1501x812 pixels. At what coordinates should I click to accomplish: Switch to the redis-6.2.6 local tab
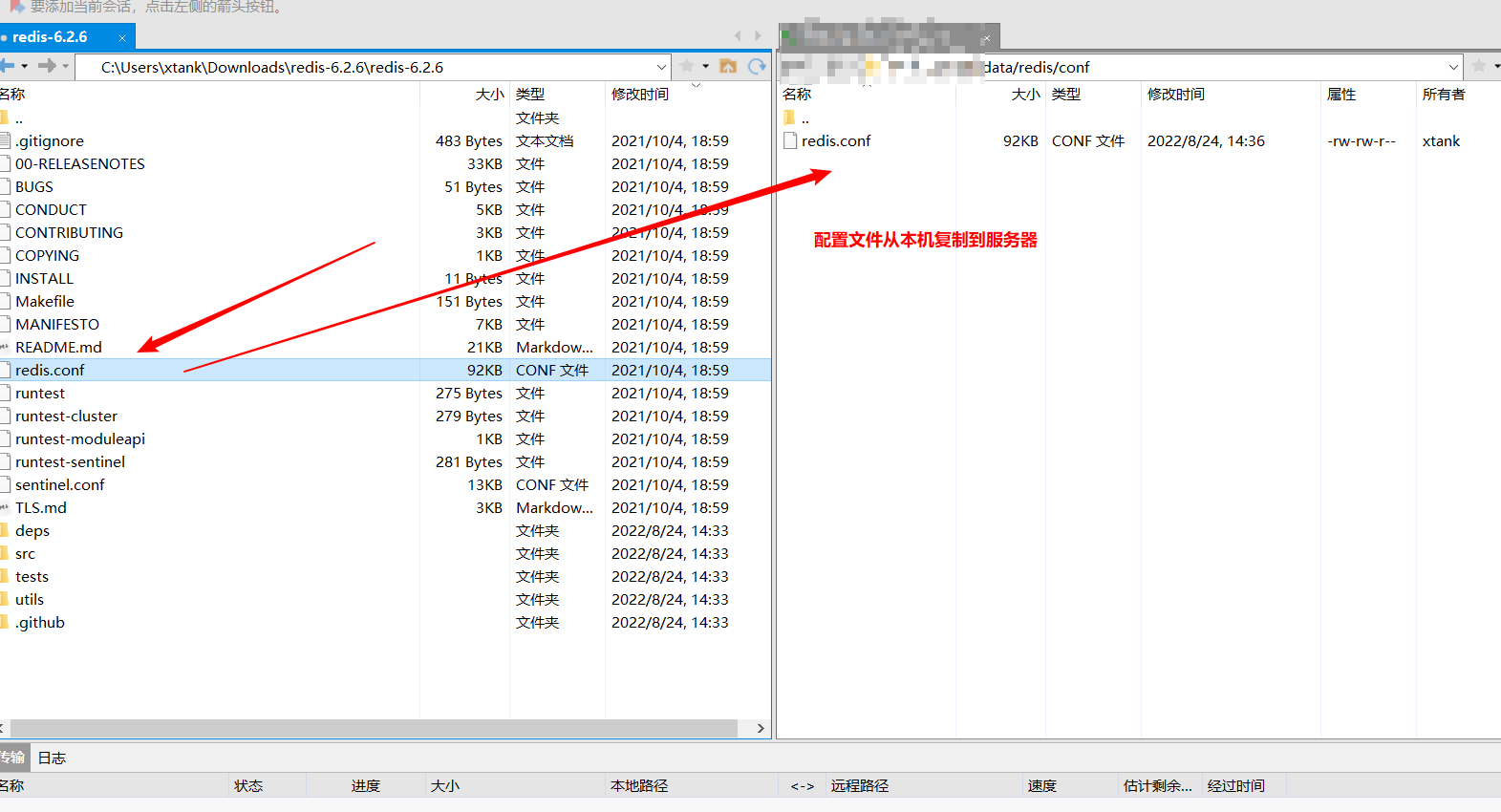point(52,37)
